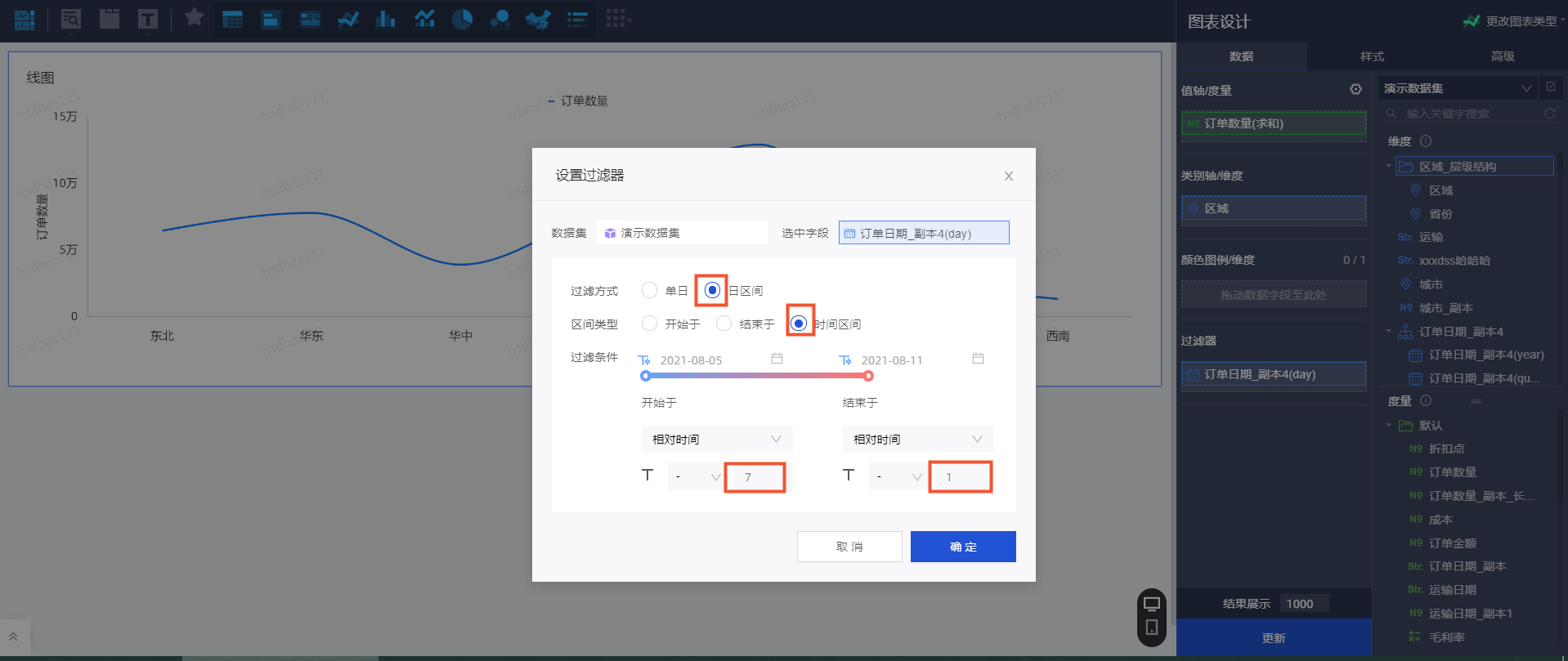Collapse the 区域_层级结构 tree folder
The width and height of the screenshot is (1568, 661).
1388,167
